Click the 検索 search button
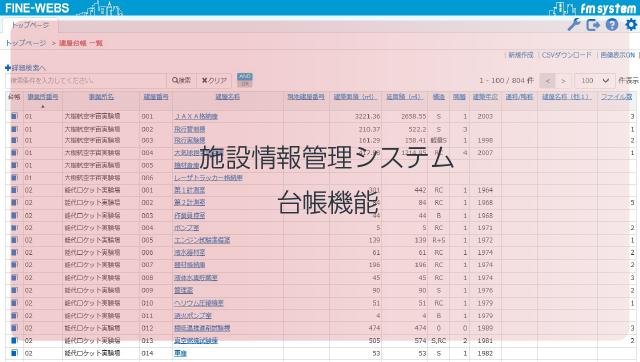 click(x=181, y=81)
